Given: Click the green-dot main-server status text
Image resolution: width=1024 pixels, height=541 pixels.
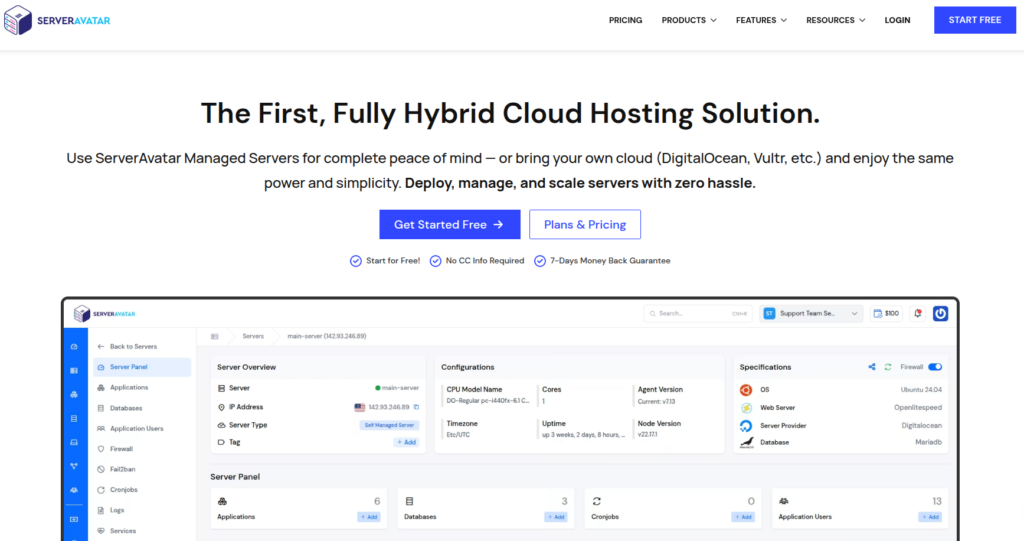Looking at the screenshot, I should click(397, 388).
